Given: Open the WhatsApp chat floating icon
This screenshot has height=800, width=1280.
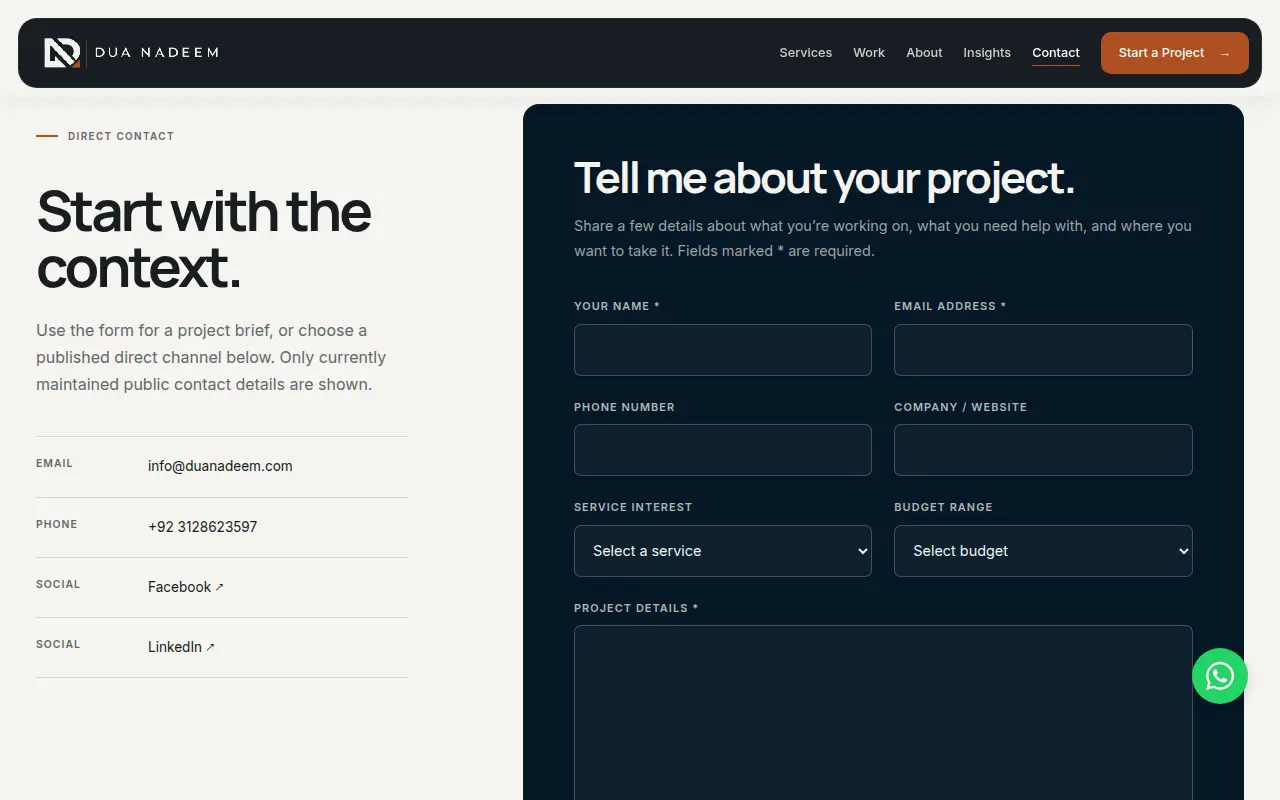Looking at the screenshot, I should coord(1220,676).
